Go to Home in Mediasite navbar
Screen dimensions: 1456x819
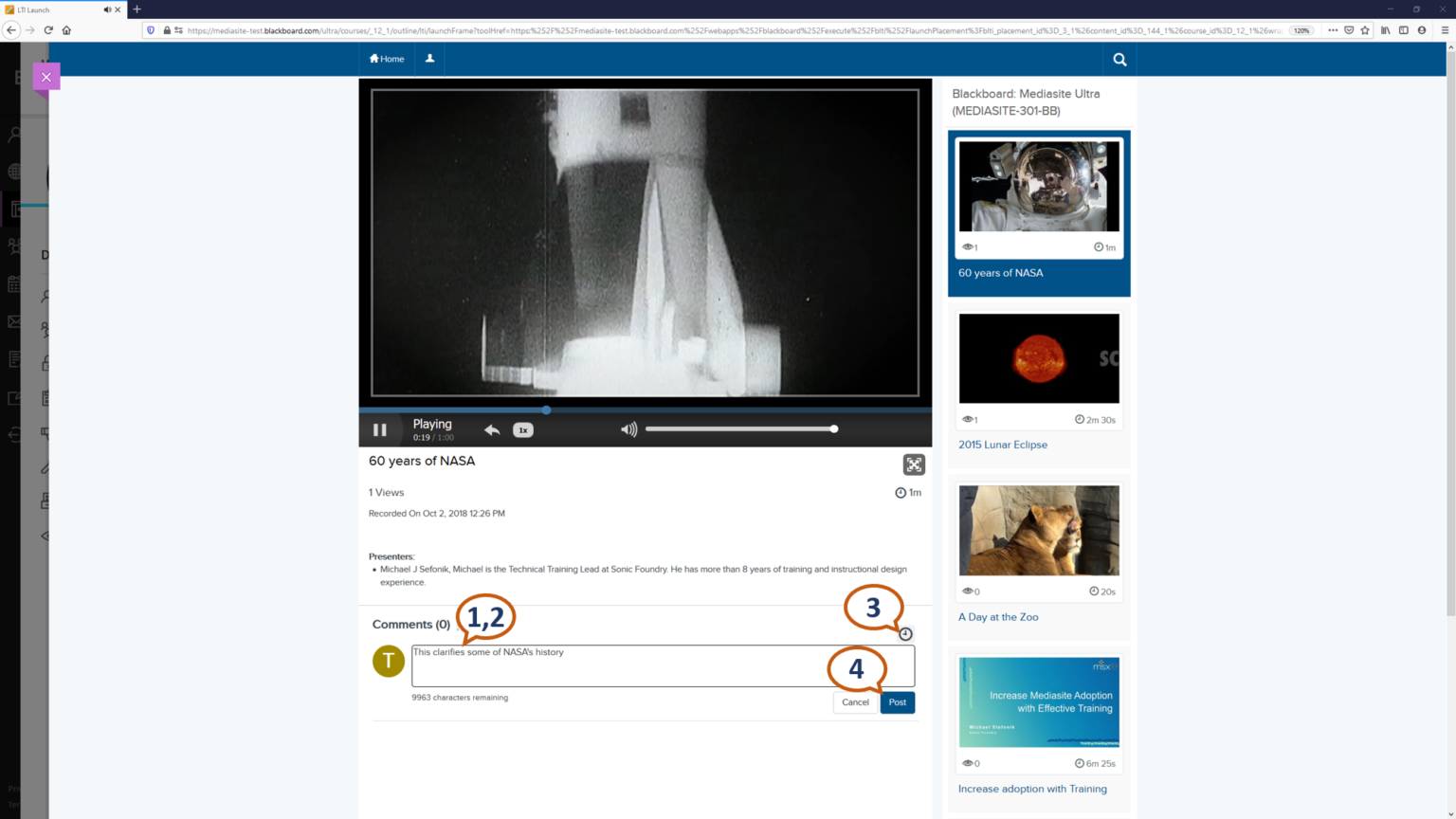coord(387,59)
